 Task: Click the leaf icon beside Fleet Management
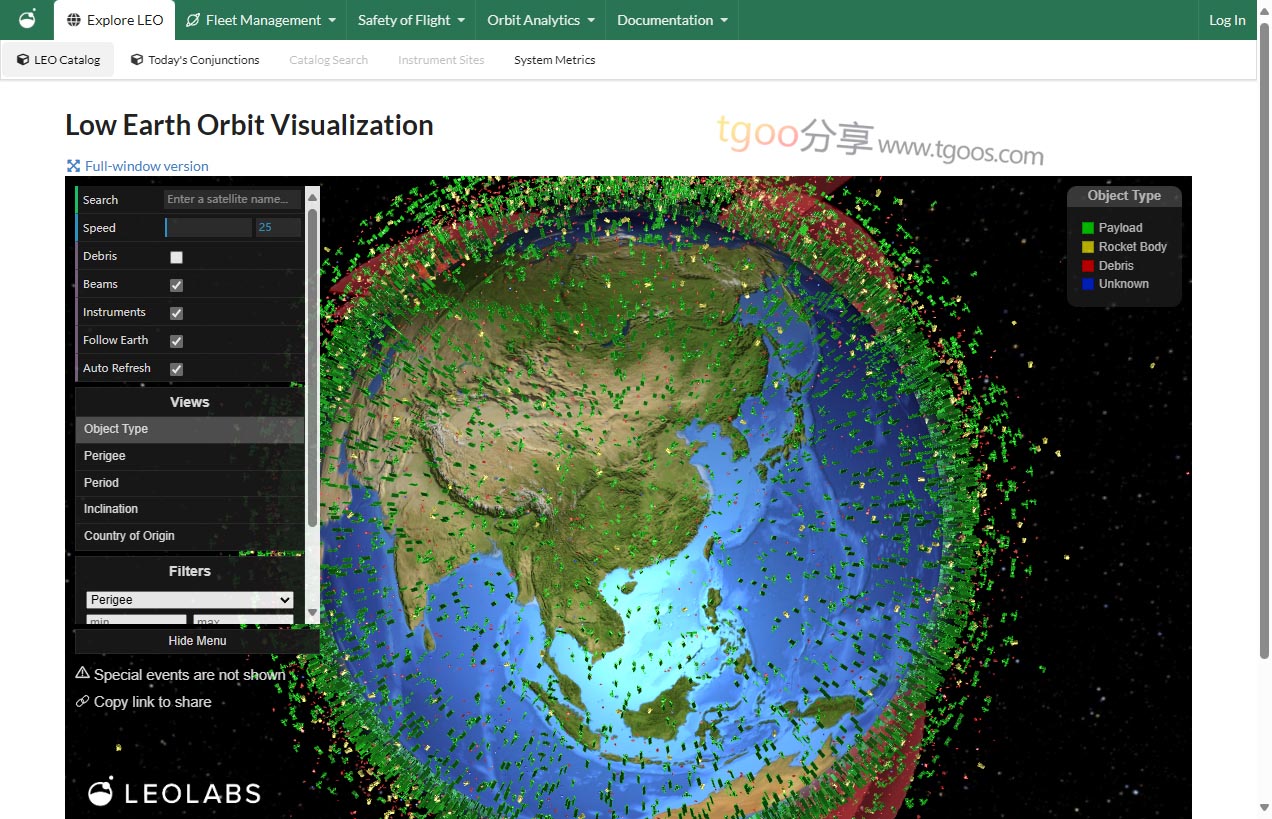click(x=193, y=20)
